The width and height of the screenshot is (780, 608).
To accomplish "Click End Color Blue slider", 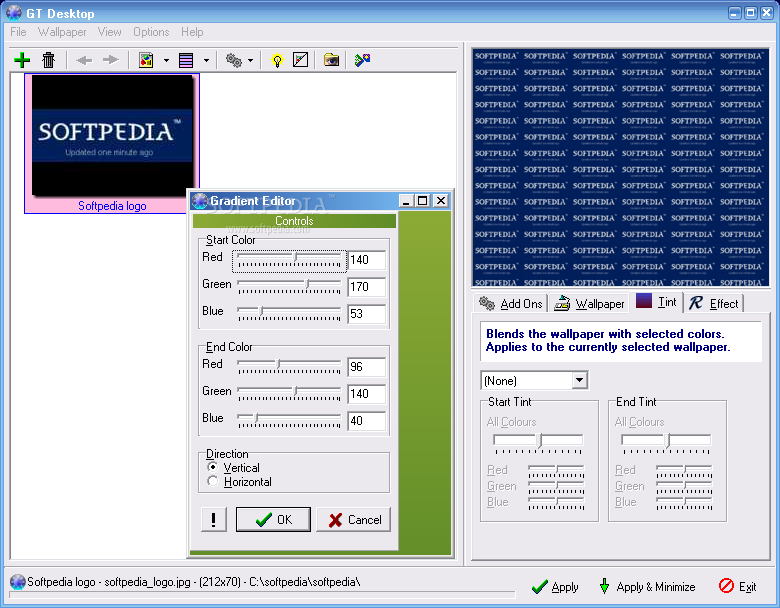I will point(289,421).
